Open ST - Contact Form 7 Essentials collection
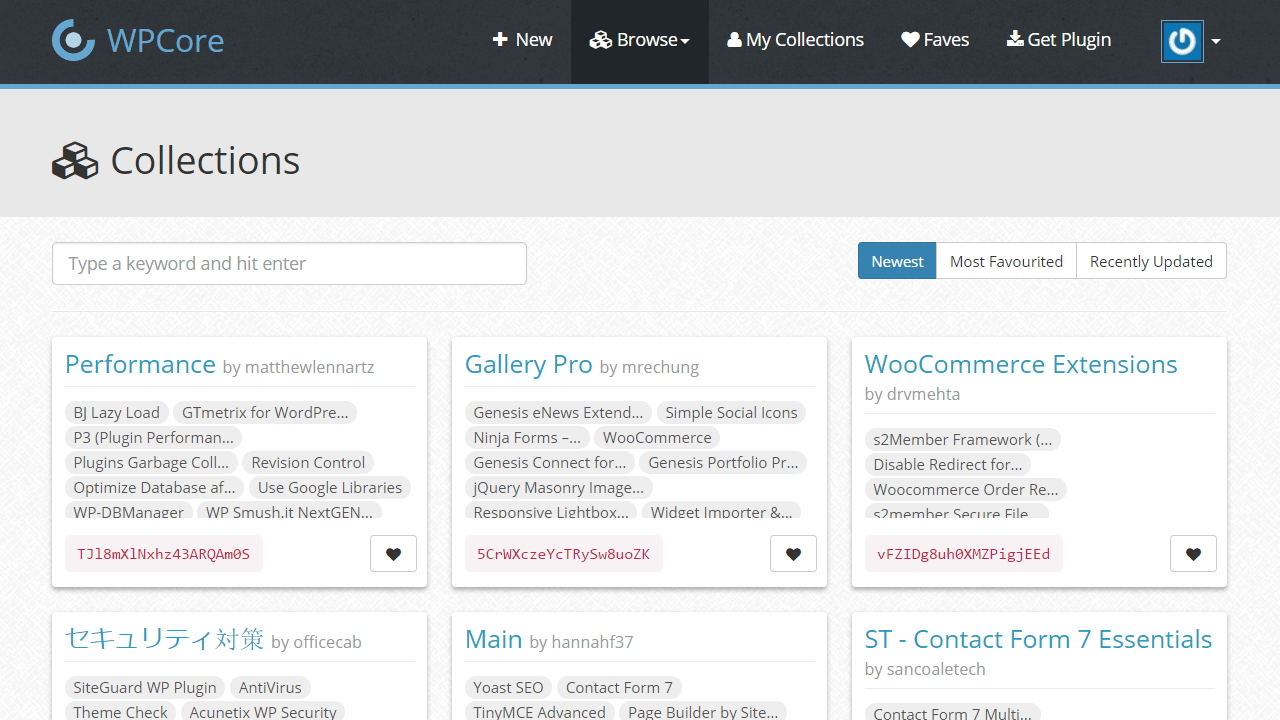The height and width of the screenshot is (720, 1280). pyautogui.click(x=1038, y=639)
